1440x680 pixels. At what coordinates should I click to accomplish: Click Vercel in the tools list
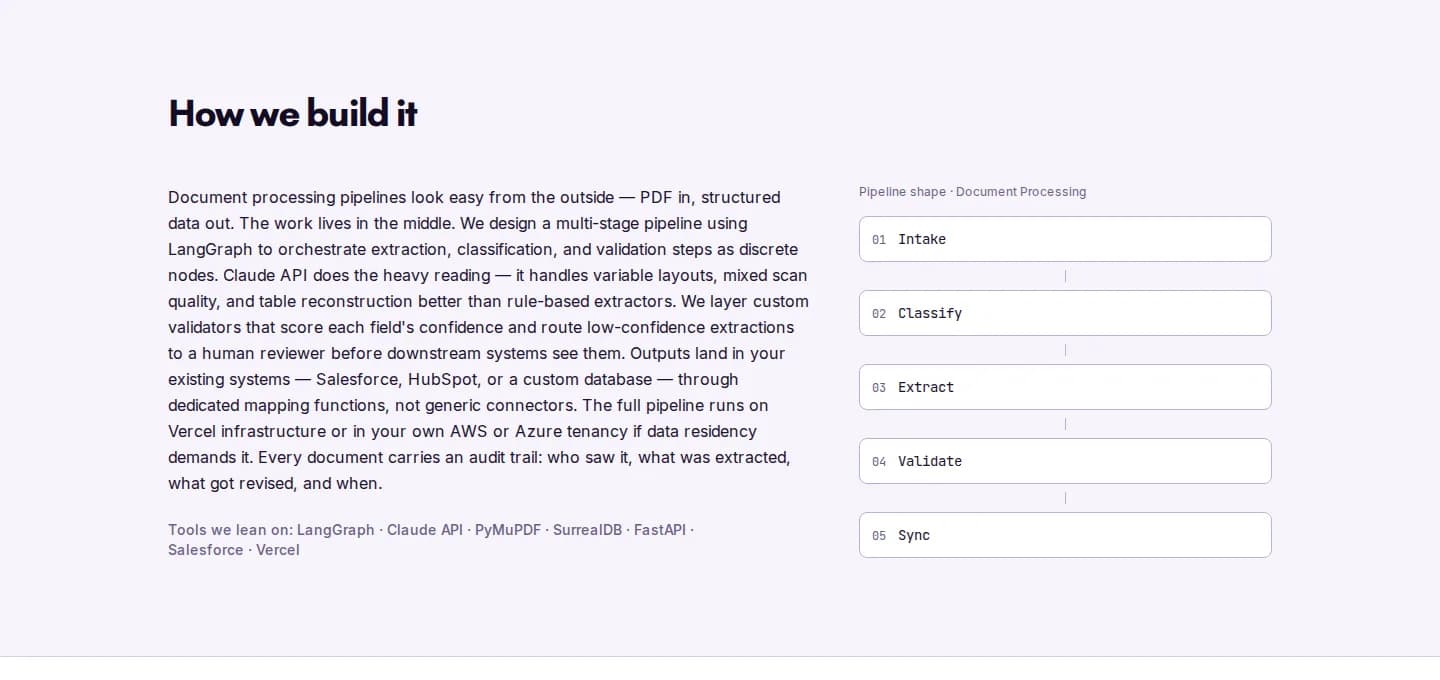[278, 550]
